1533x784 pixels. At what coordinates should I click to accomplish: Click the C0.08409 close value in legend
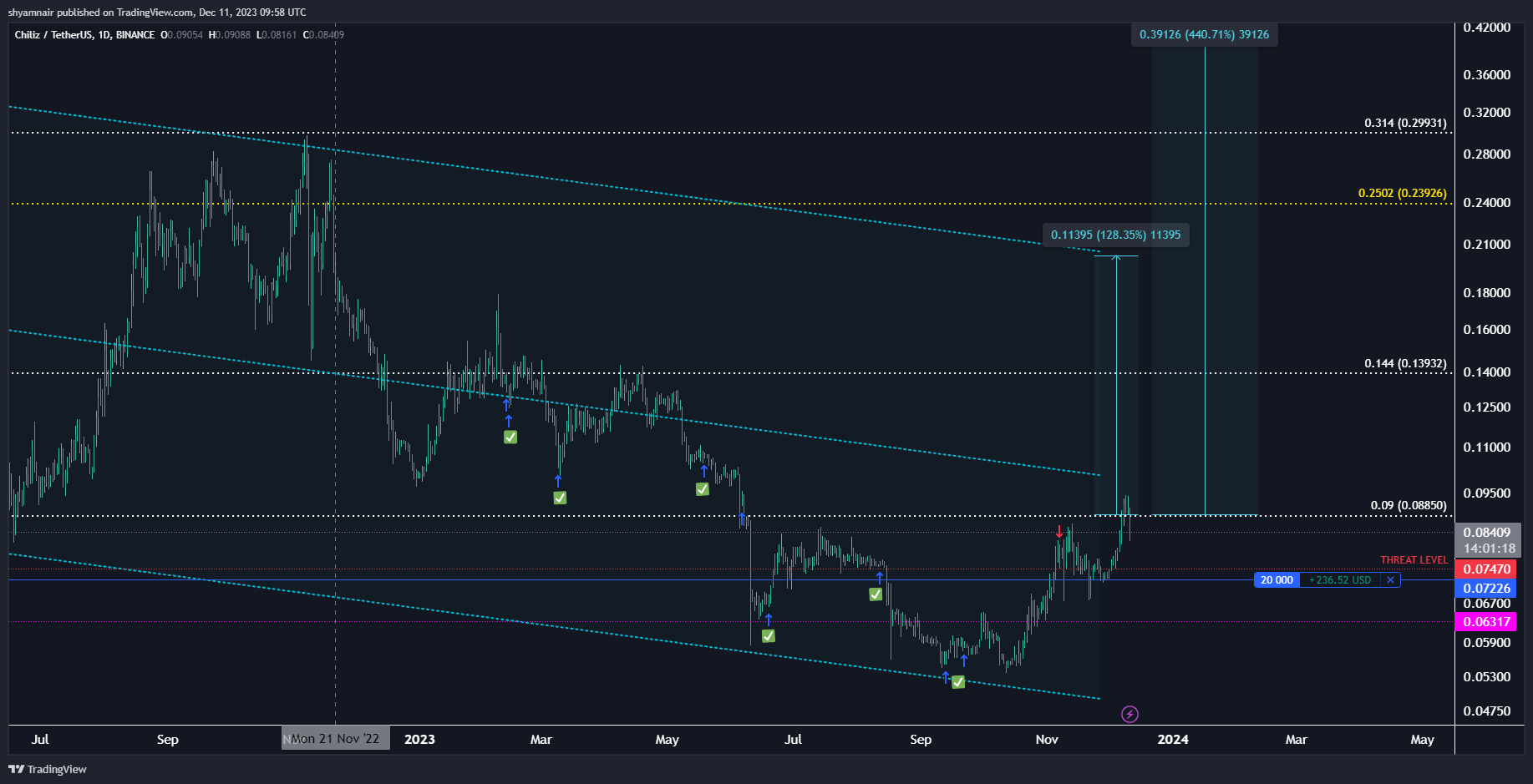tap(323, 35)
